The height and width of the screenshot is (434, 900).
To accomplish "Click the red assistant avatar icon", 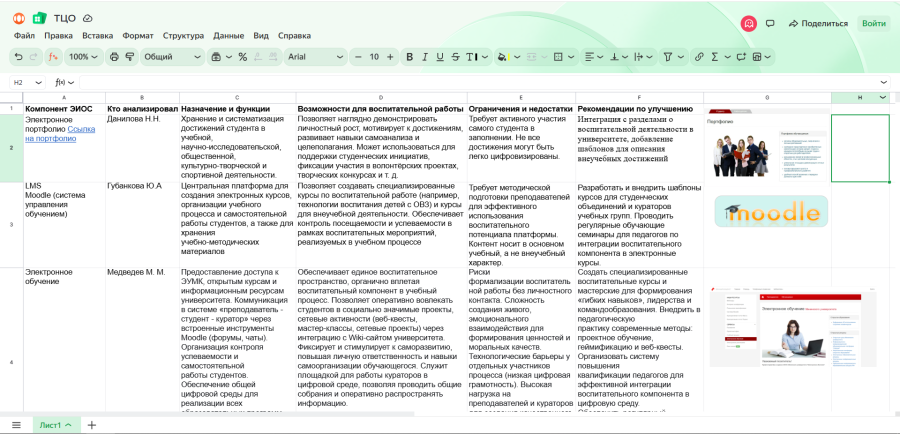I will pos(748,24).
